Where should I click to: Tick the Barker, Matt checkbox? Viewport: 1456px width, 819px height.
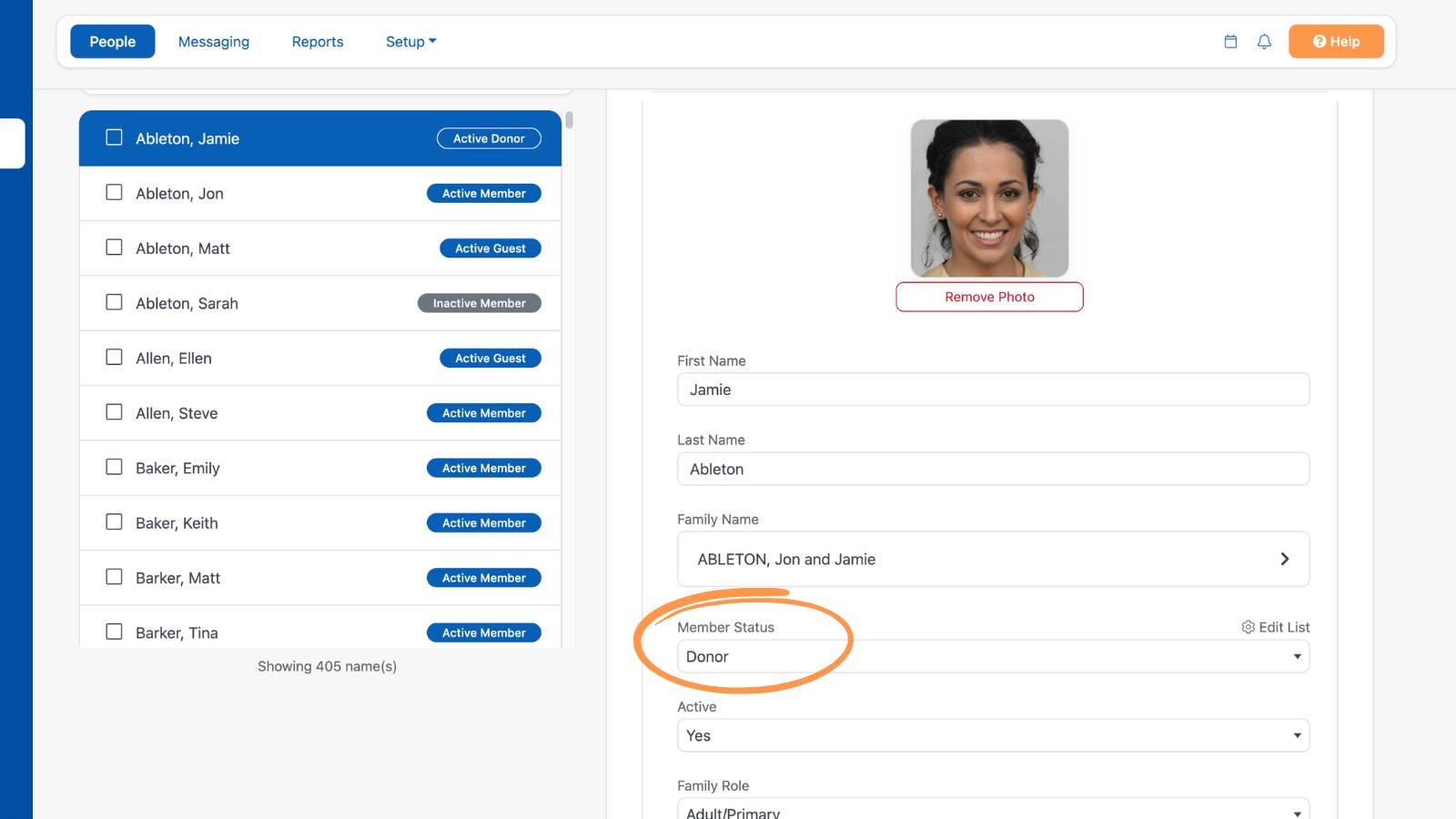tap(114, 576)
